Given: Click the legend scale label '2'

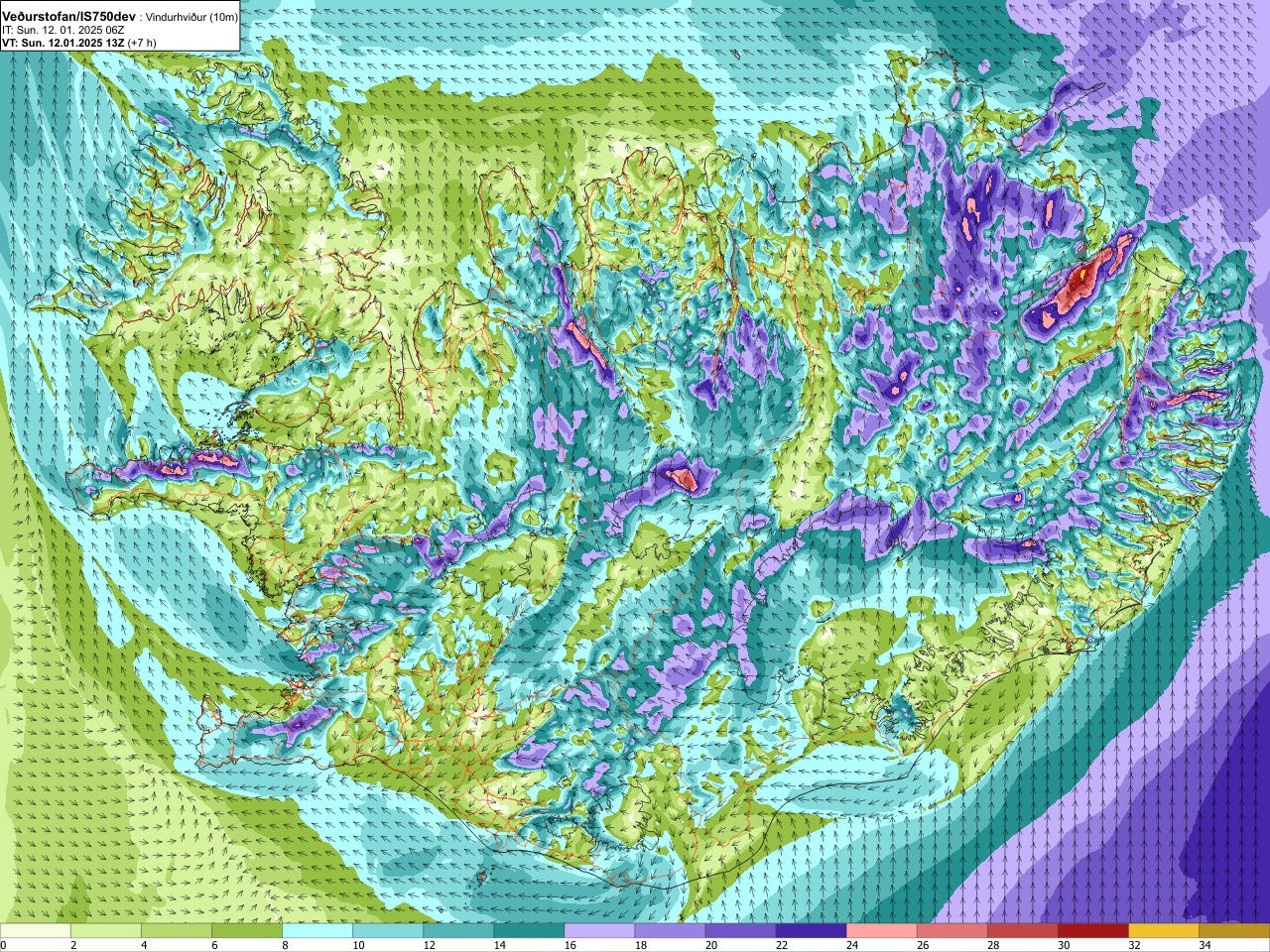Looking at the screenshot, I should (73, 945).
